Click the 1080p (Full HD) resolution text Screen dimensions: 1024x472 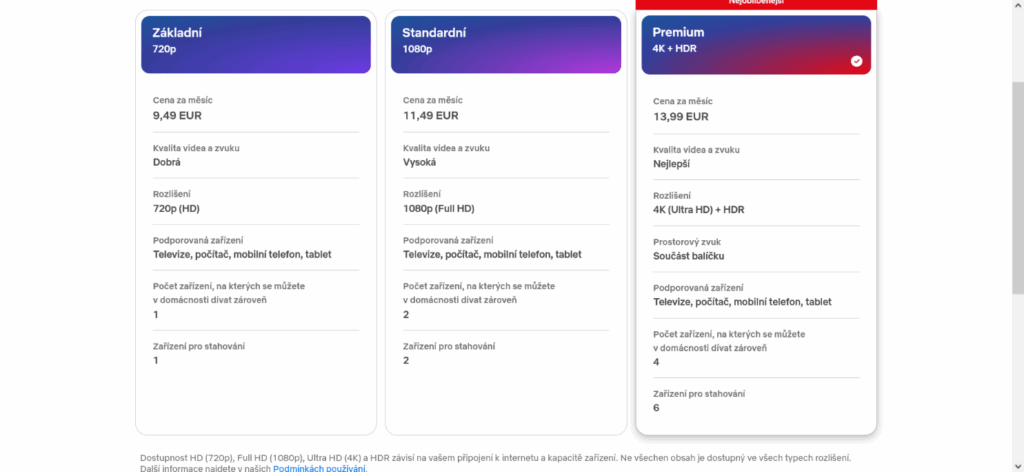pyautogui.click(x=438, y=209)
